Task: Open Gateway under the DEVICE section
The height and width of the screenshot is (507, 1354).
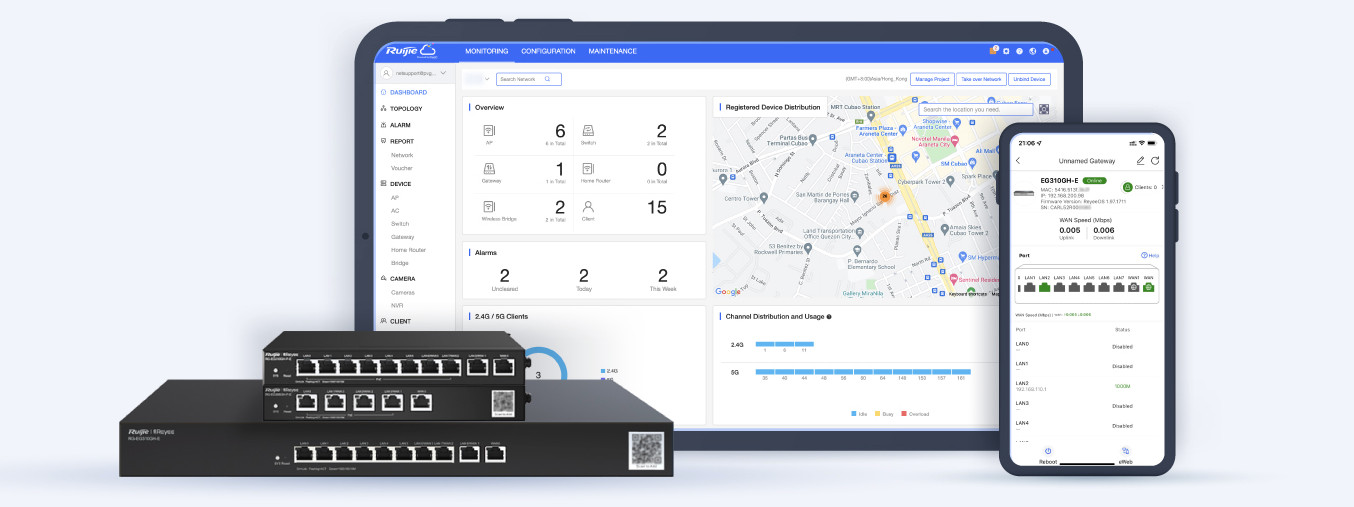Action: (402, 237)
